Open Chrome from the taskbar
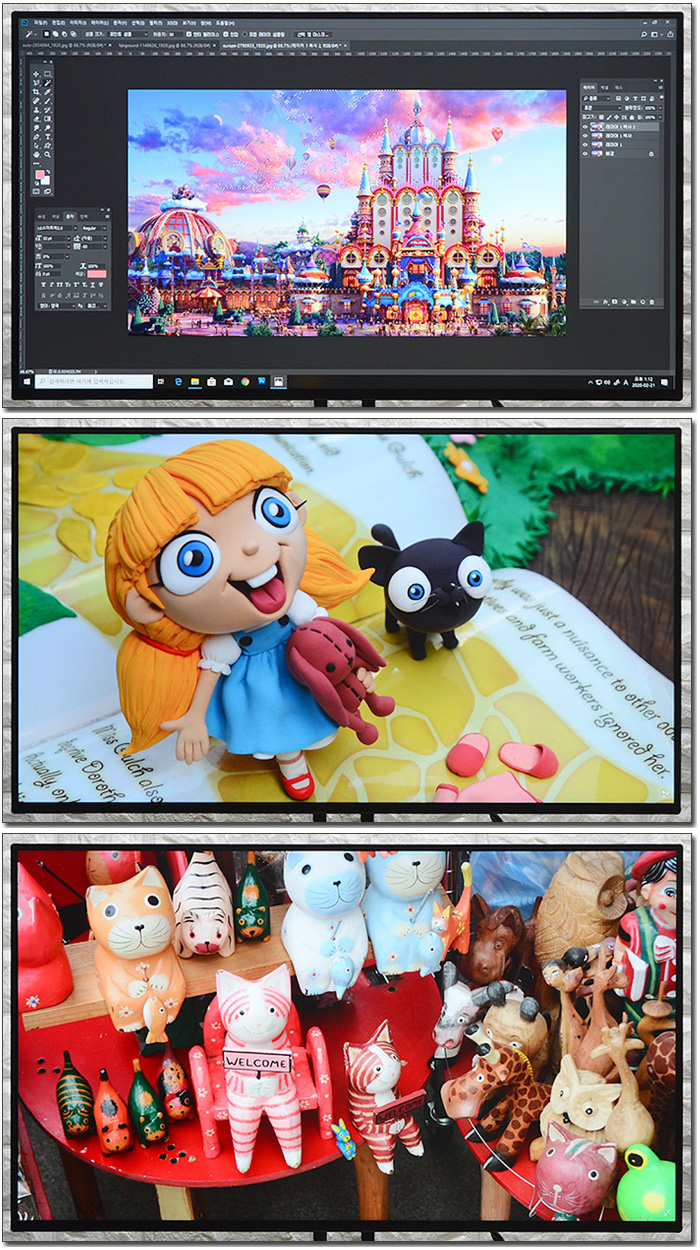 click(245, 381)
